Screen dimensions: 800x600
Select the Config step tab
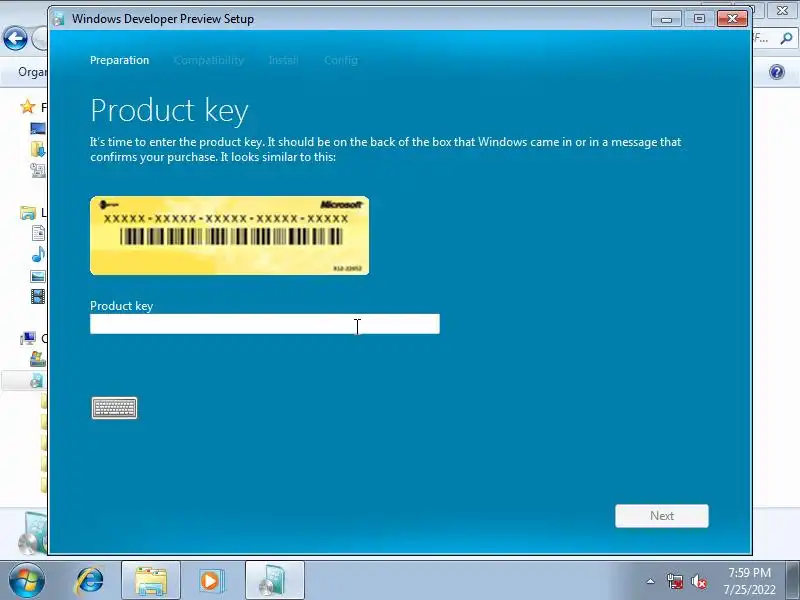click(x=341, y=60)
